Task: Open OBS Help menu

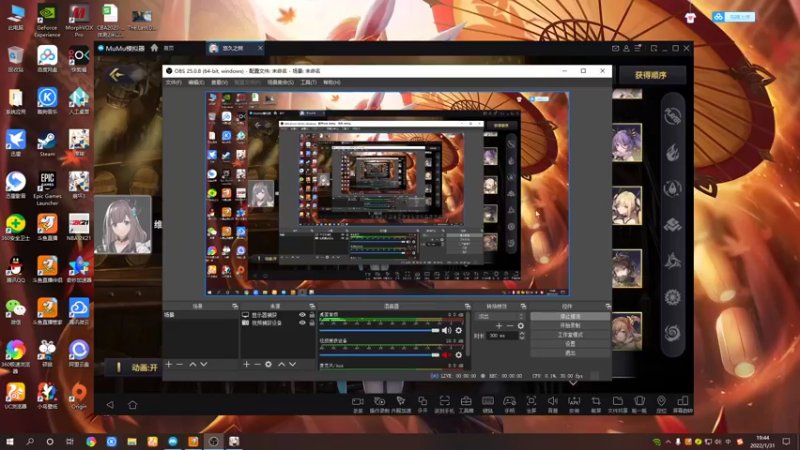Action: pos(332,83)
